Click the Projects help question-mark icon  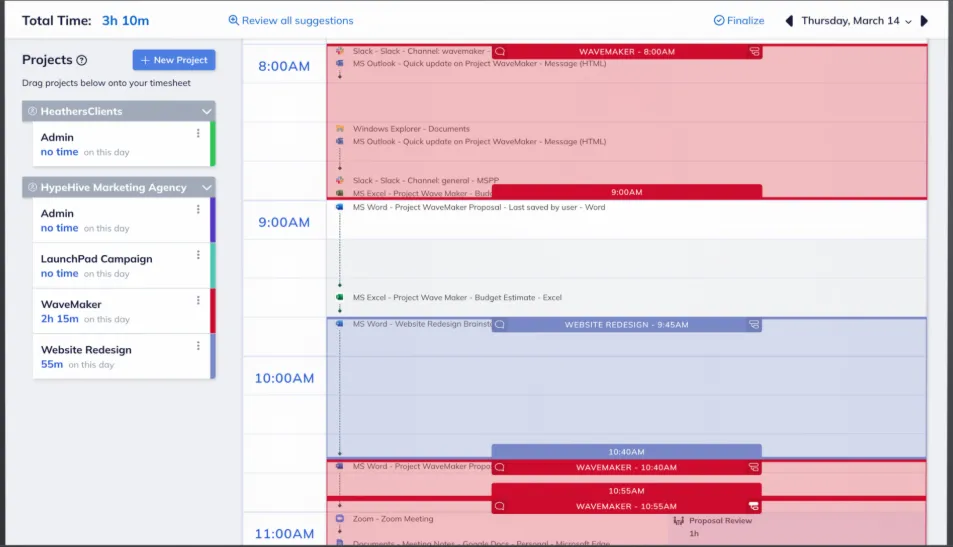81,60
